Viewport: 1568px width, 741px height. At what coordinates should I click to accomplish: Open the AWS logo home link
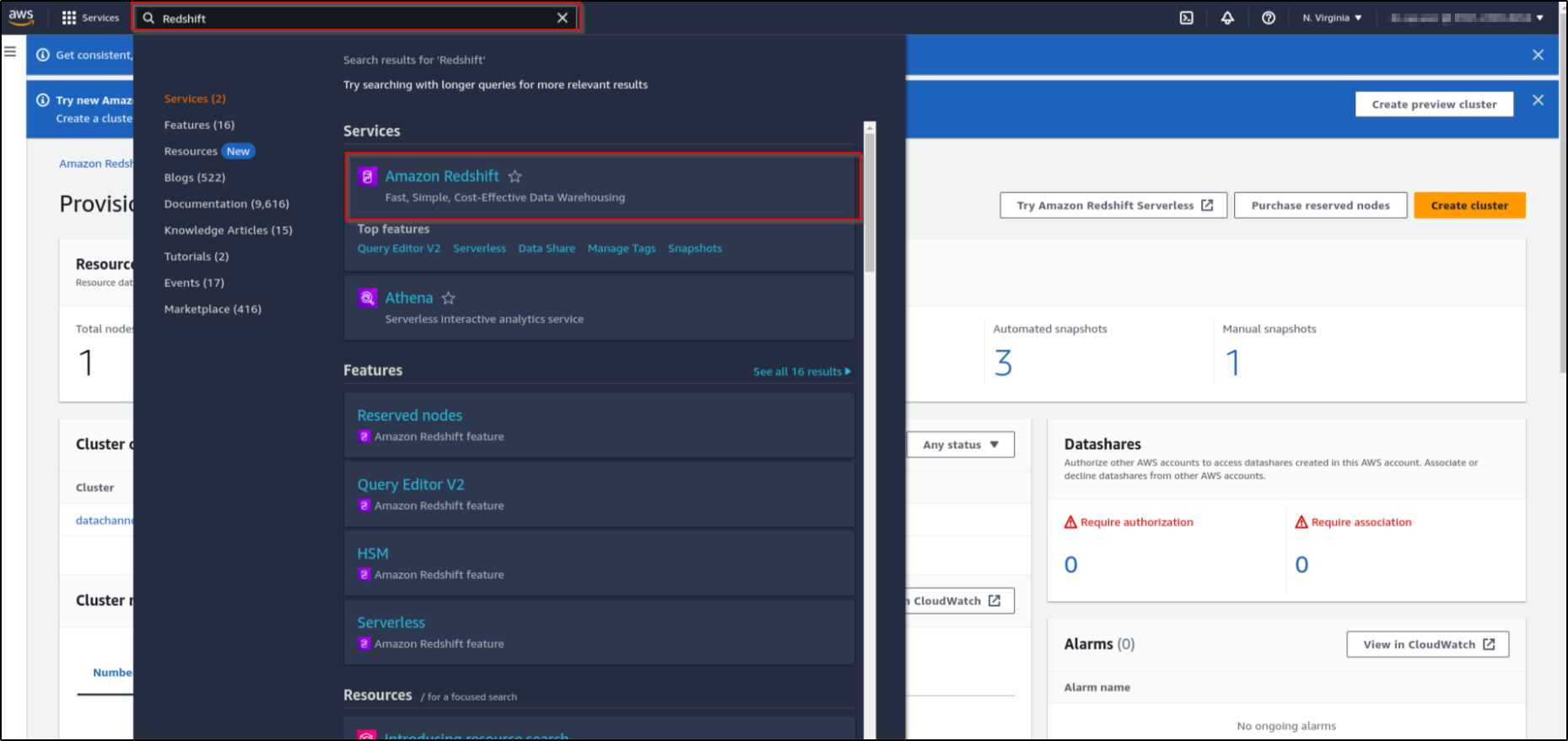click(x=21, y=17)
